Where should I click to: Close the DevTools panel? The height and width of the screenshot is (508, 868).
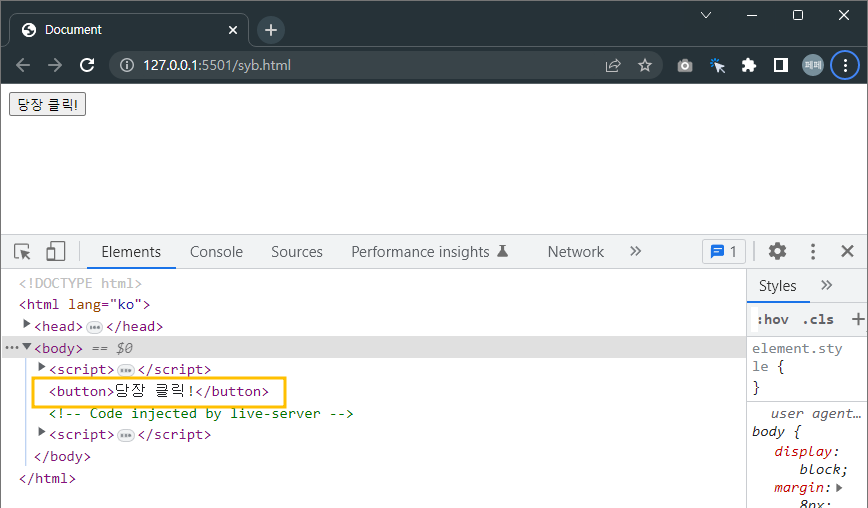point(847,251)
